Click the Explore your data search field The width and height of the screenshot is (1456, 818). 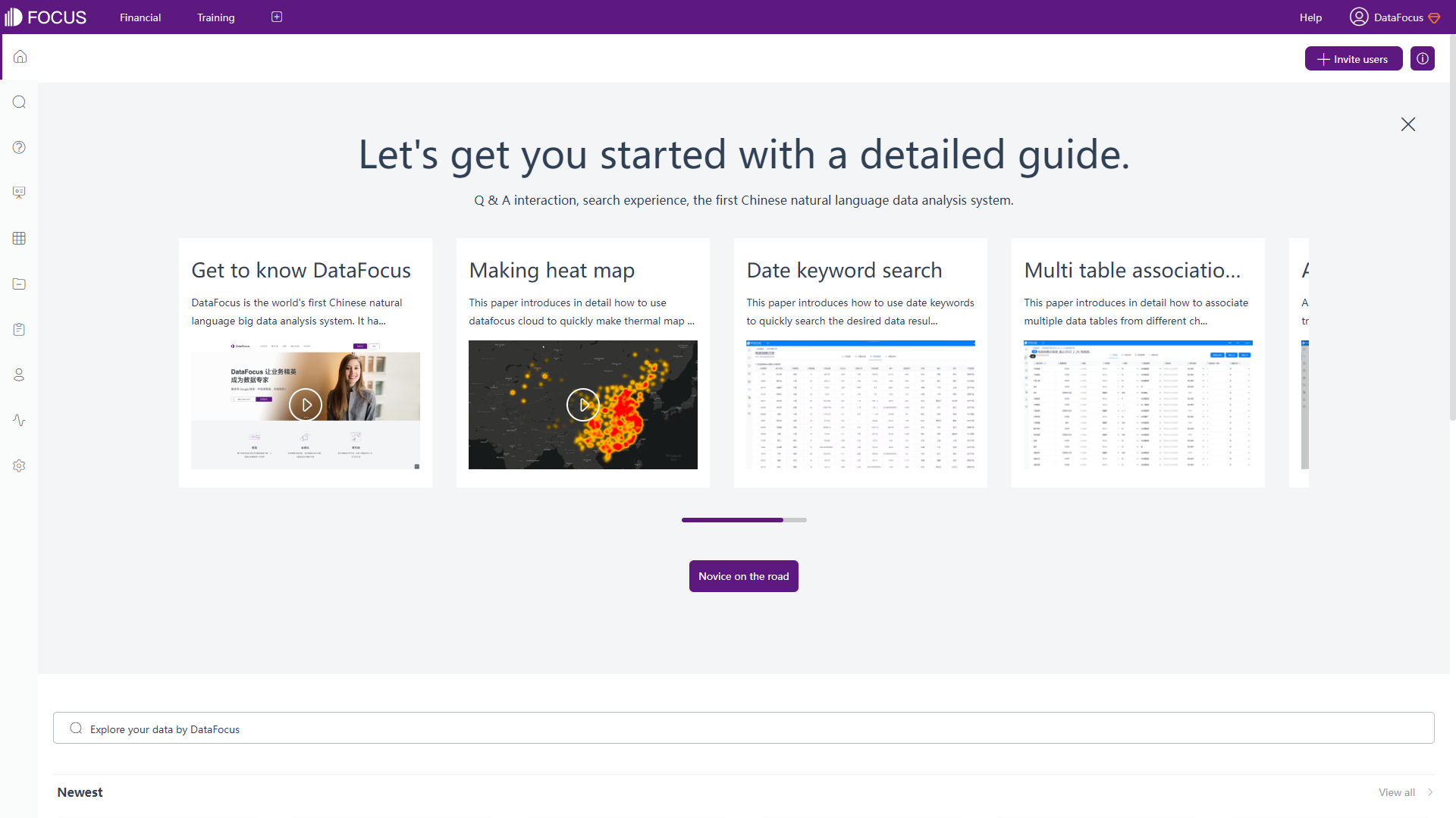744,728
